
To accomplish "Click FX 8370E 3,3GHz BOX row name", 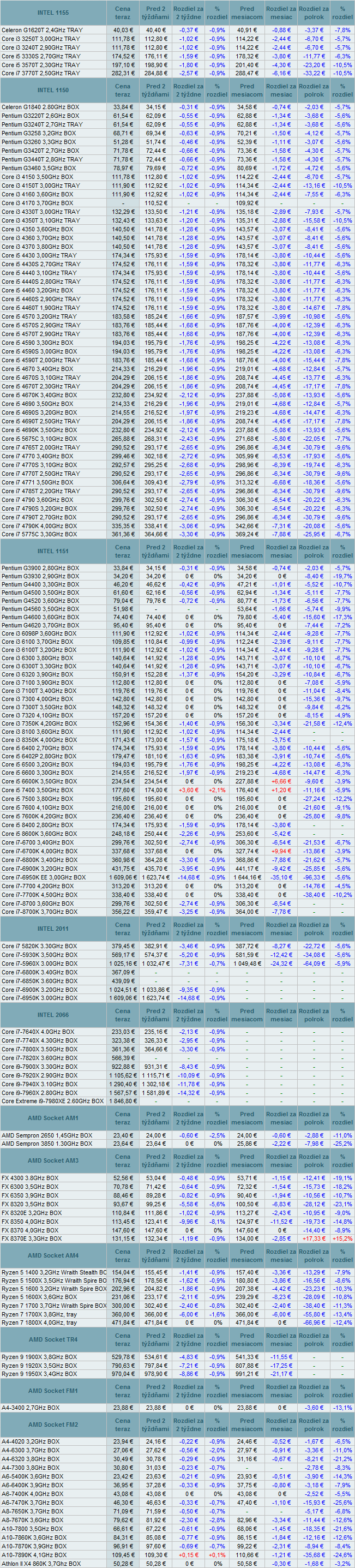I will point(32,1238).
